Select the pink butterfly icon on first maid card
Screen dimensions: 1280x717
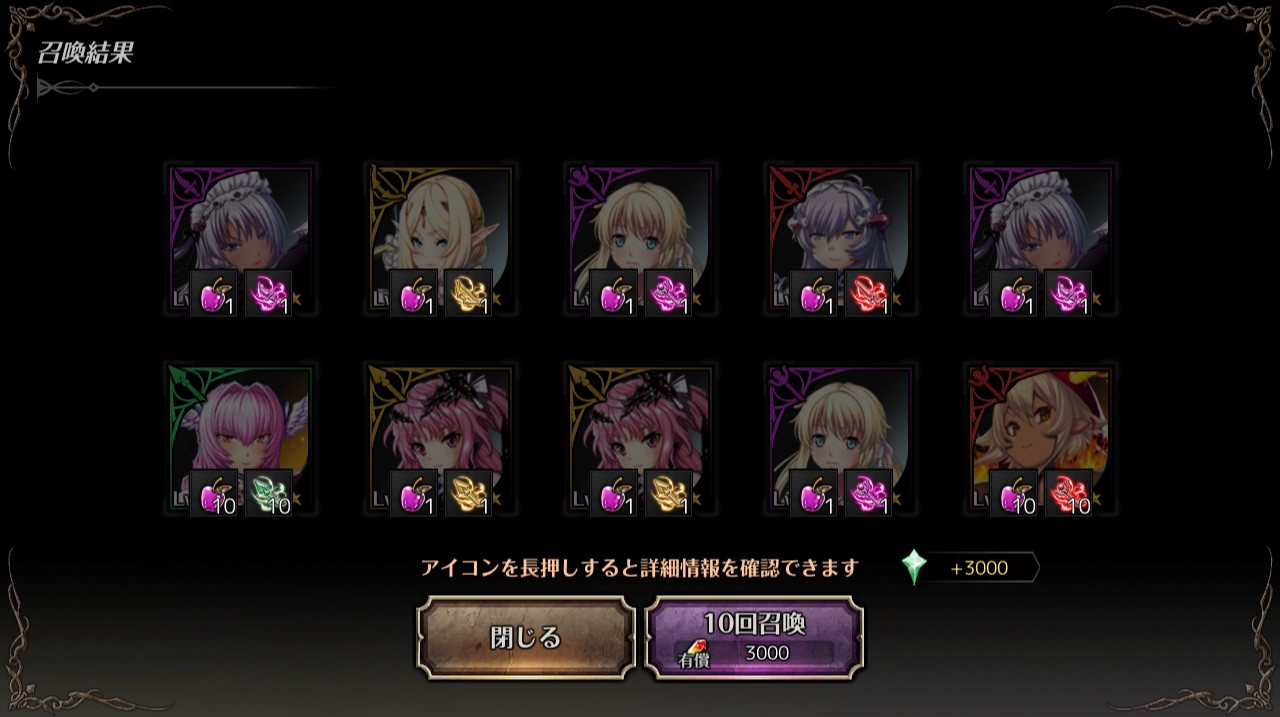(x=268, y=293)
